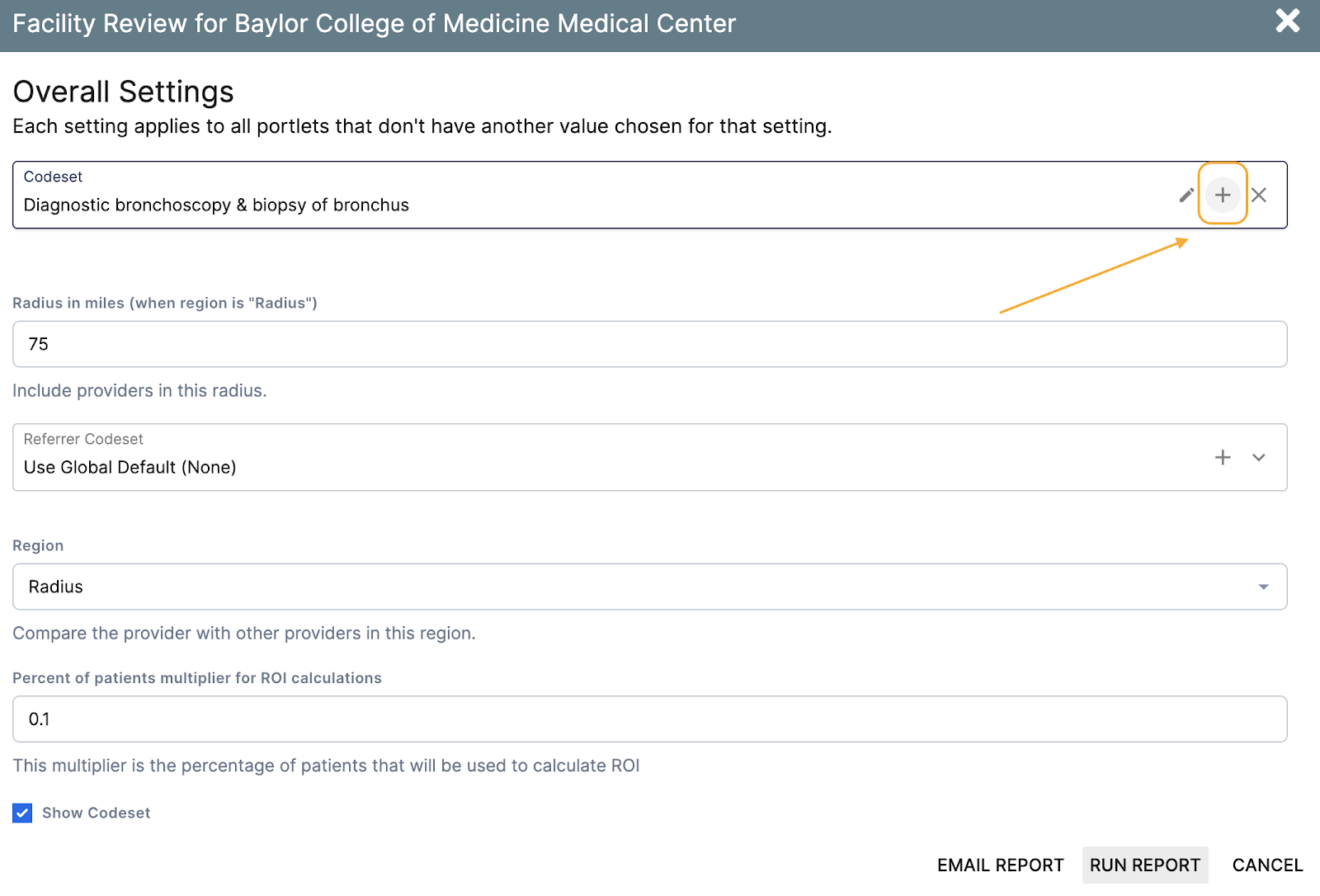Edit the Codeset with the pencil icon
1320x896 pixels.
(1186, 196)
